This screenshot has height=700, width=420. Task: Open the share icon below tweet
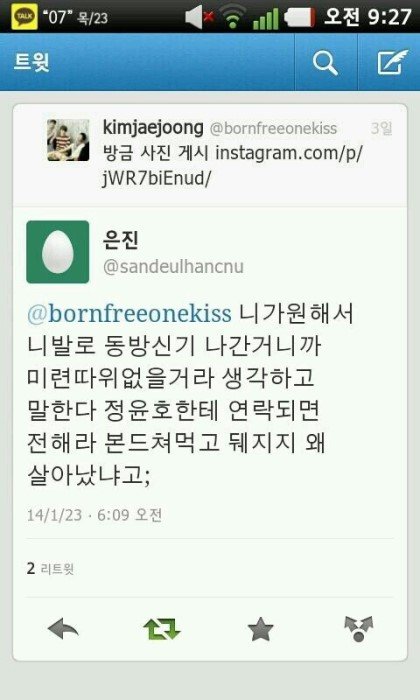tap(358, 629)
